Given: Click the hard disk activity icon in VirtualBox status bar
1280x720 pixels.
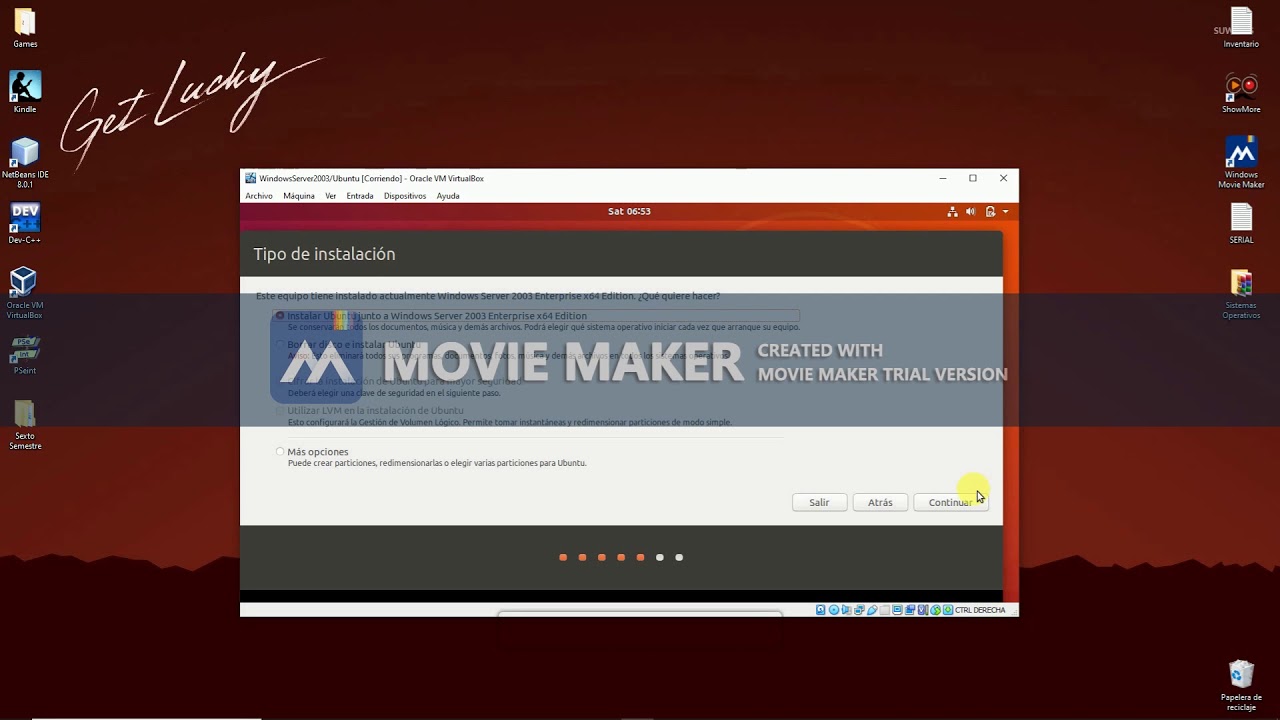Looking at the screenshot, I should 821,609.
